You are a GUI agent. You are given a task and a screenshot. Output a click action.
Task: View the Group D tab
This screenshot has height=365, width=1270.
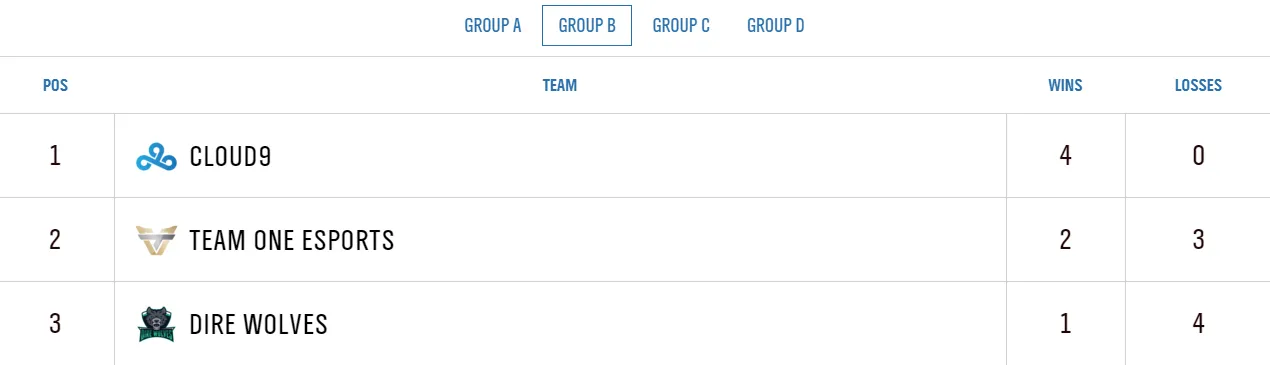tap(776, 26)
